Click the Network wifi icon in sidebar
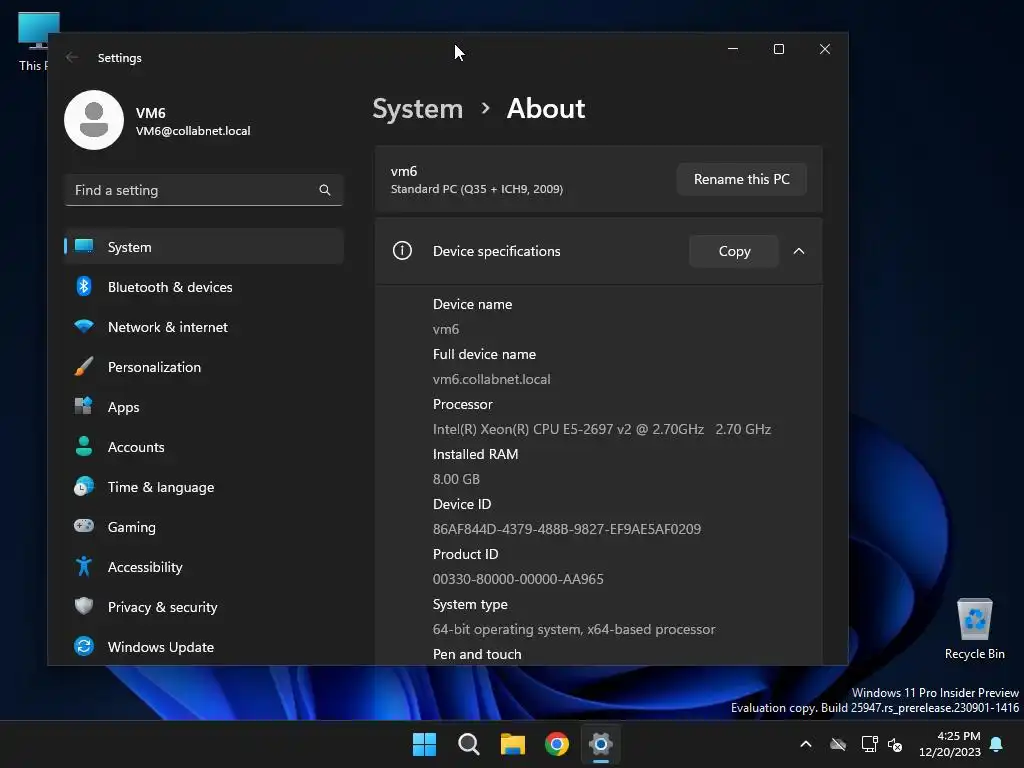 [84, 327]
